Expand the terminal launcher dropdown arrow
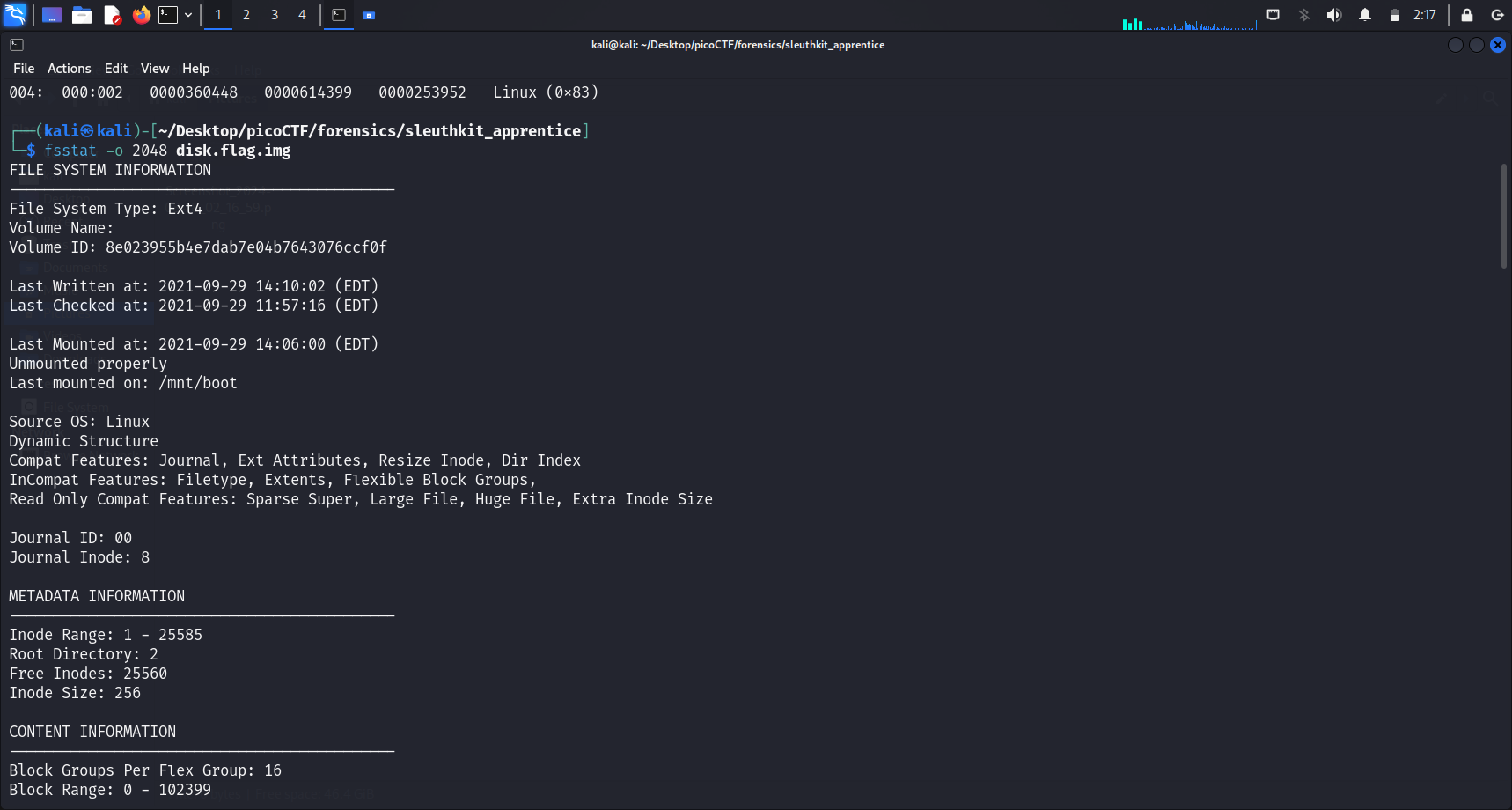Image resolution: width=1512 pixels, height=810 pixels. (188, 15)
